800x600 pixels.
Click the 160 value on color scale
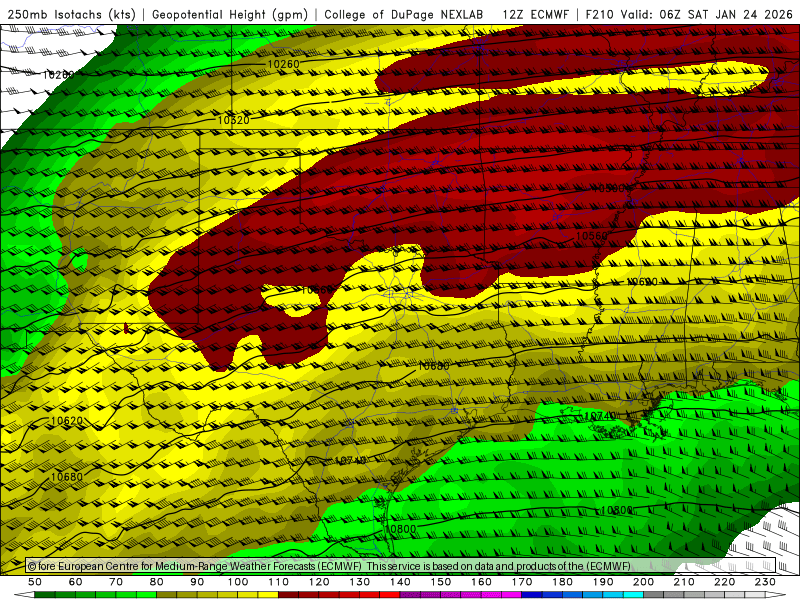[481, 582]
